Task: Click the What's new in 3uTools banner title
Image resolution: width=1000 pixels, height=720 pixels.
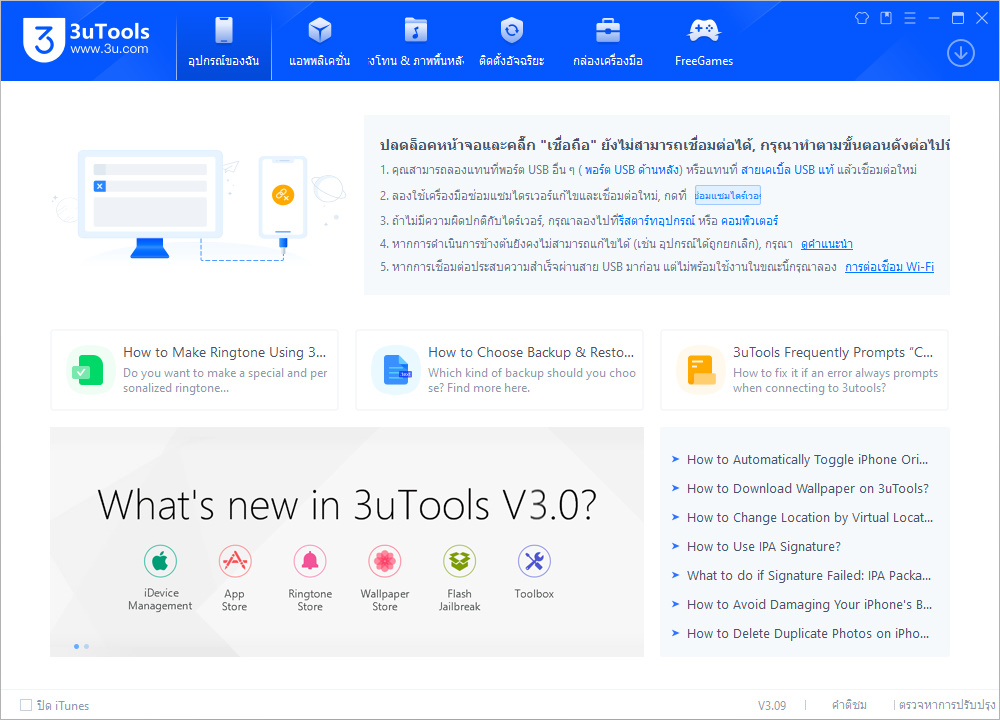Action: [347, 505]
